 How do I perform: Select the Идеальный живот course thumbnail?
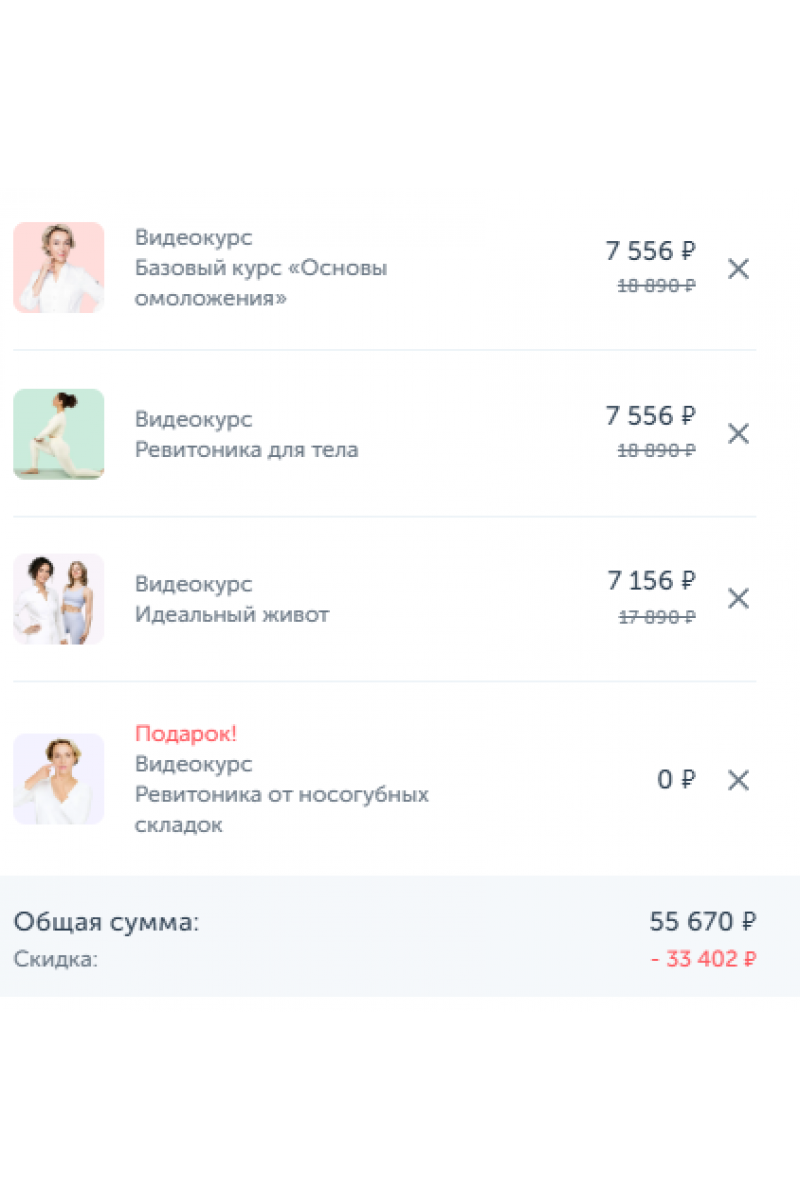point(59,599)
